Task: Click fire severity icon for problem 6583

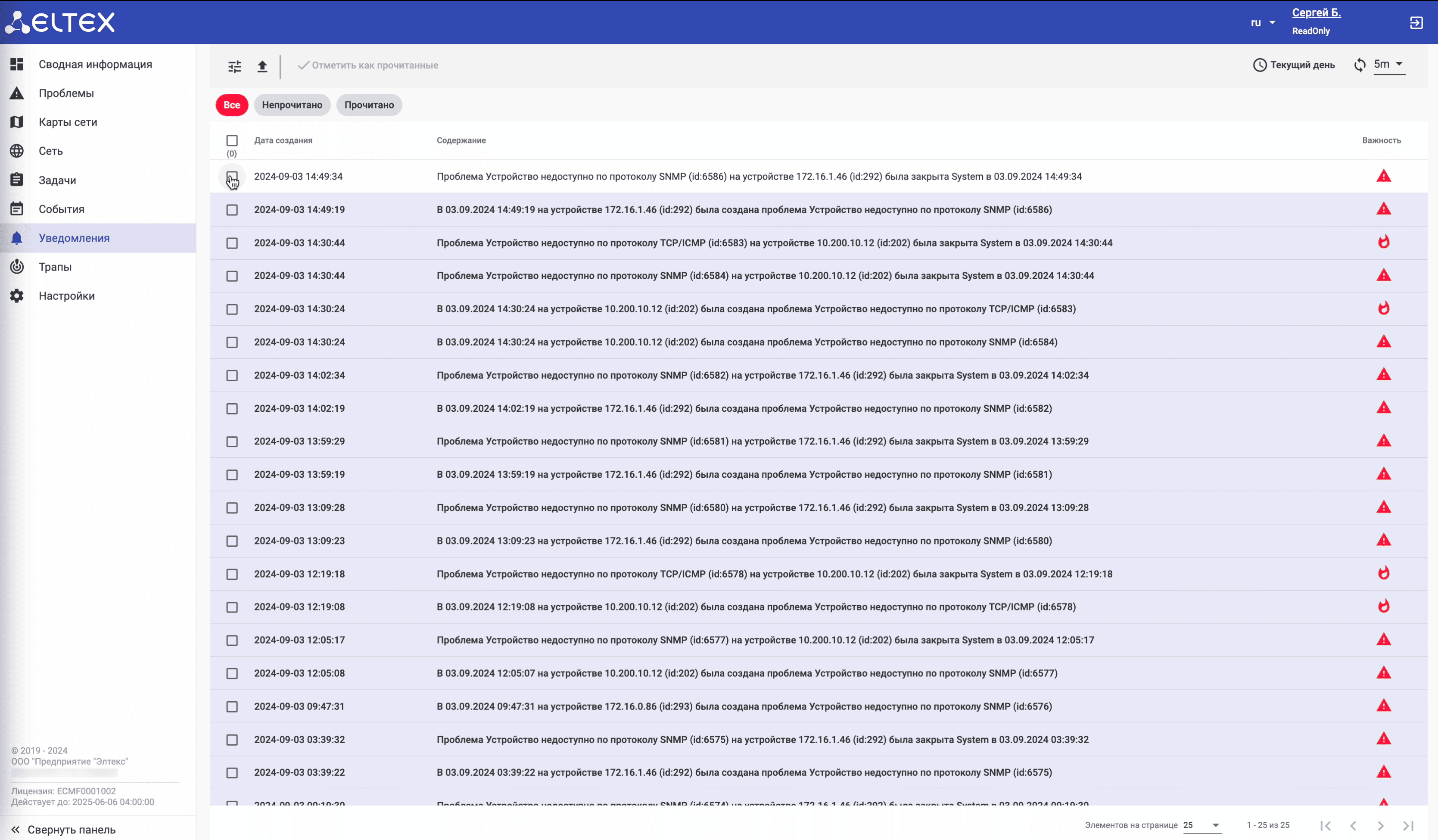Action: [1383, 243]
